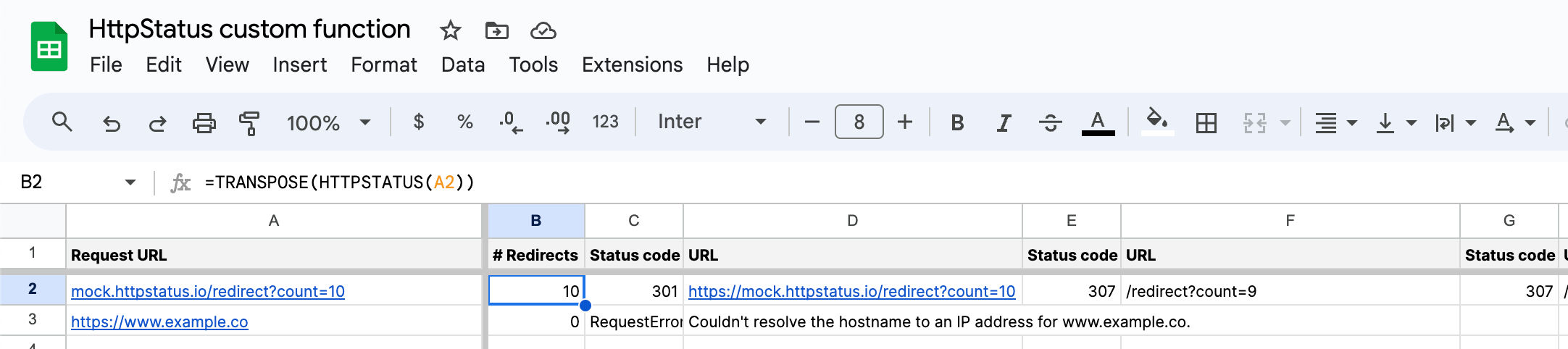Screen dimensions: 1568x349
Task: Click the font size field showing 8
Action: [x=859, y=122]
